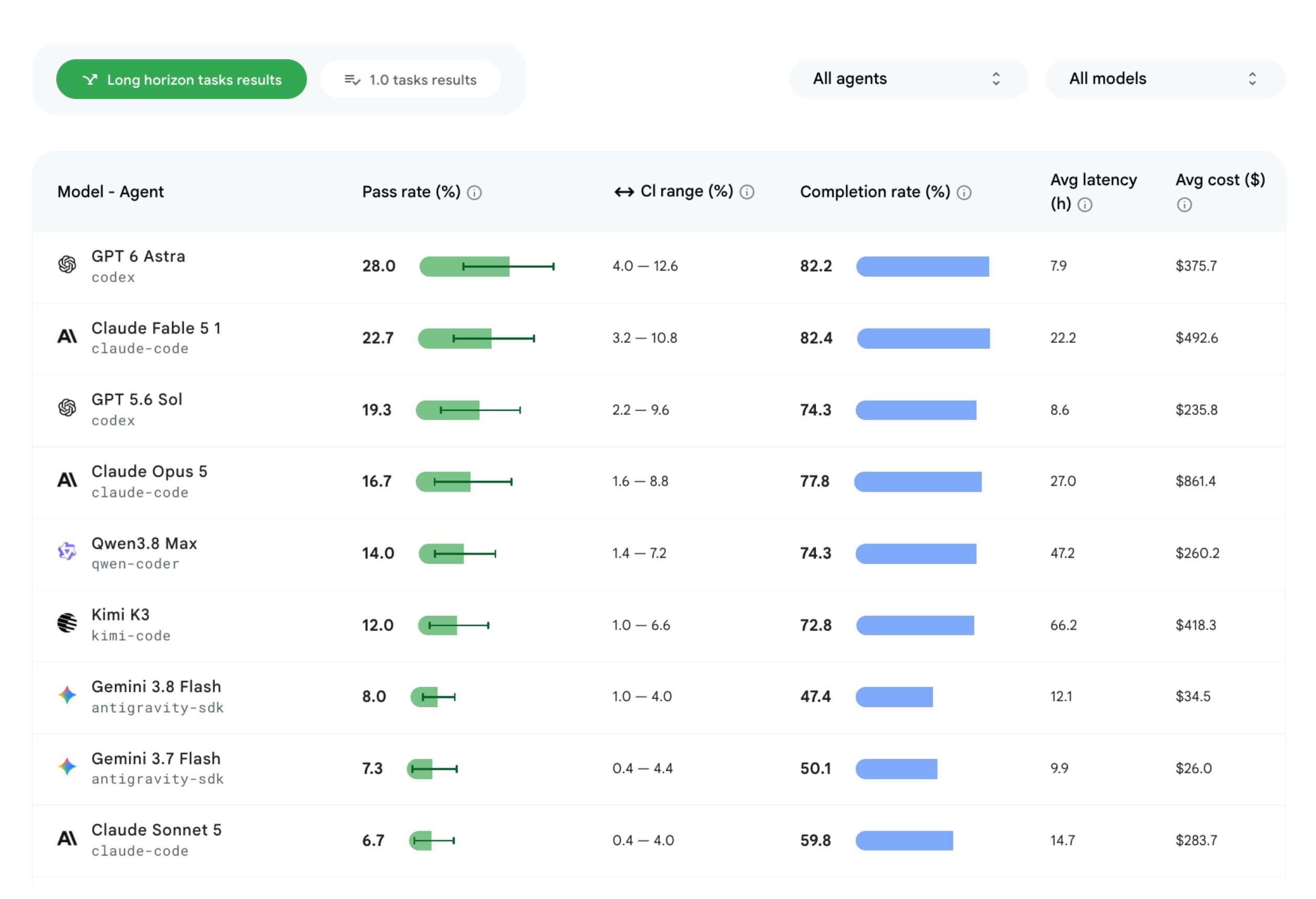Click the 1.4 — 7.2 CI range cell

pyautogui.click(x=639, y=553)
